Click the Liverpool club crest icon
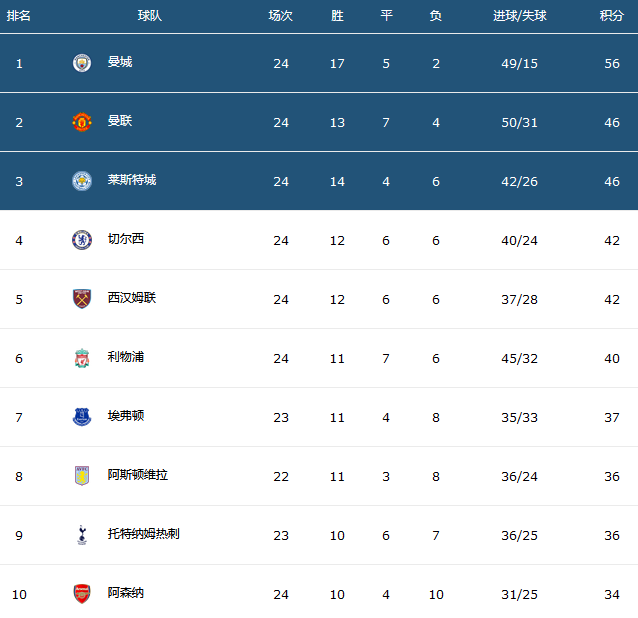The width and height of the screenshot is (638, 618). tap(82, 358)
